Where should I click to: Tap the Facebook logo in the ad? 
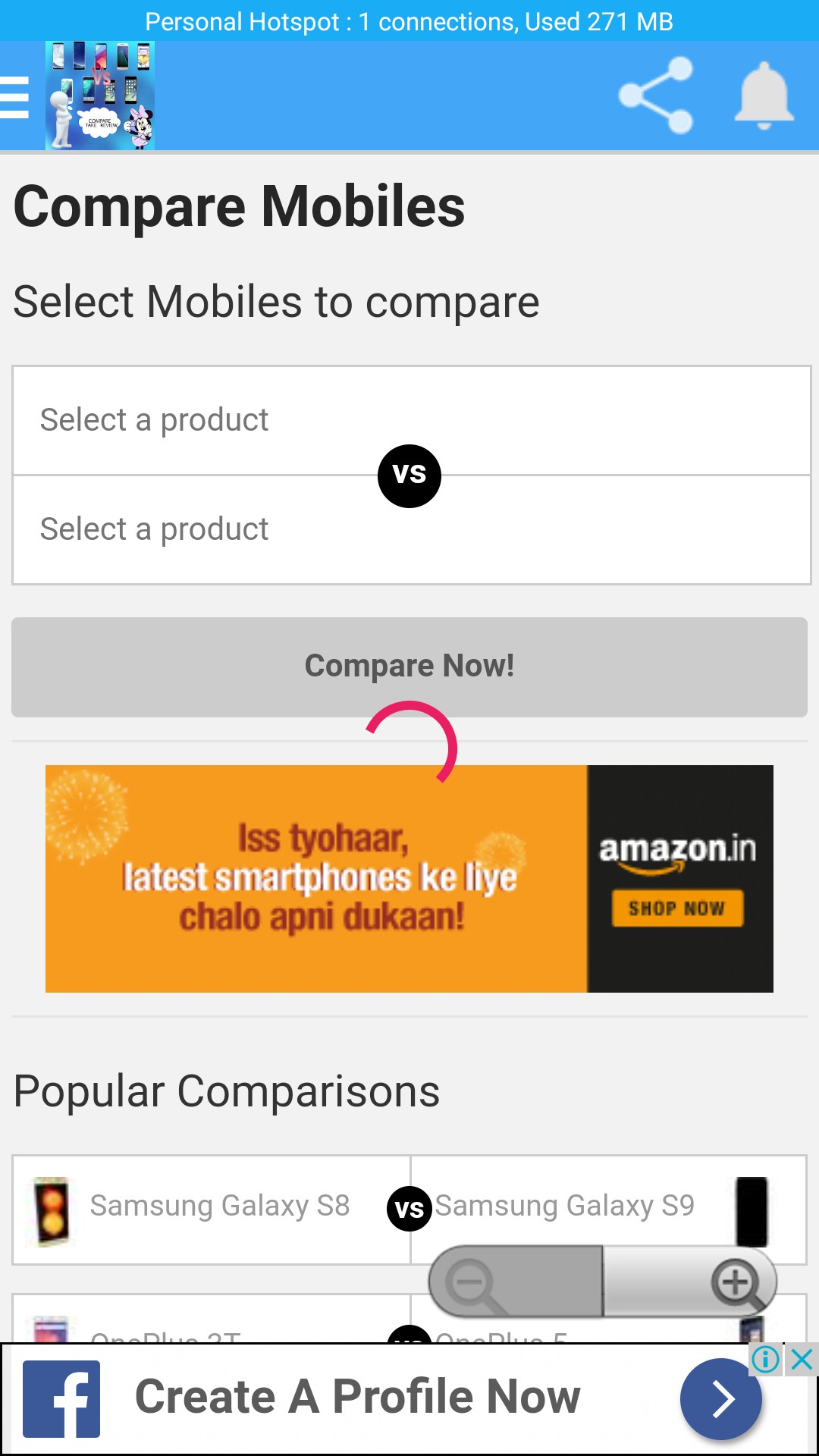[x=61, y=1399]
